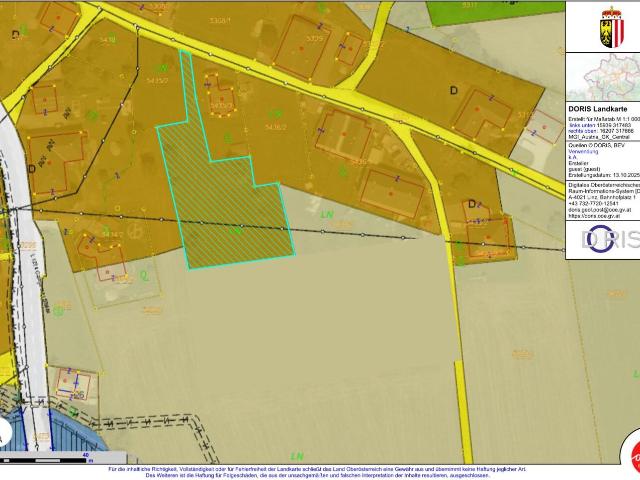Open the doris.ooe.gv.at website link

click(596, 216)
